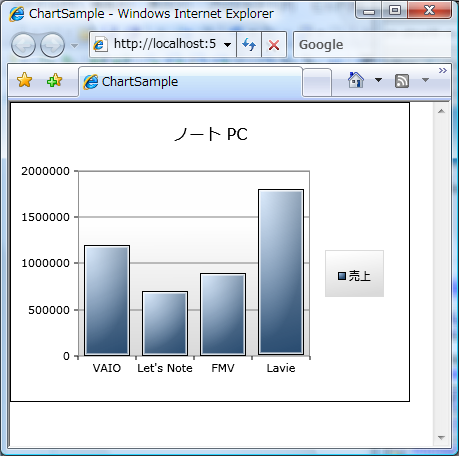Click the red Stop loading icon
459x456 pixels.
tap(274, 44)
